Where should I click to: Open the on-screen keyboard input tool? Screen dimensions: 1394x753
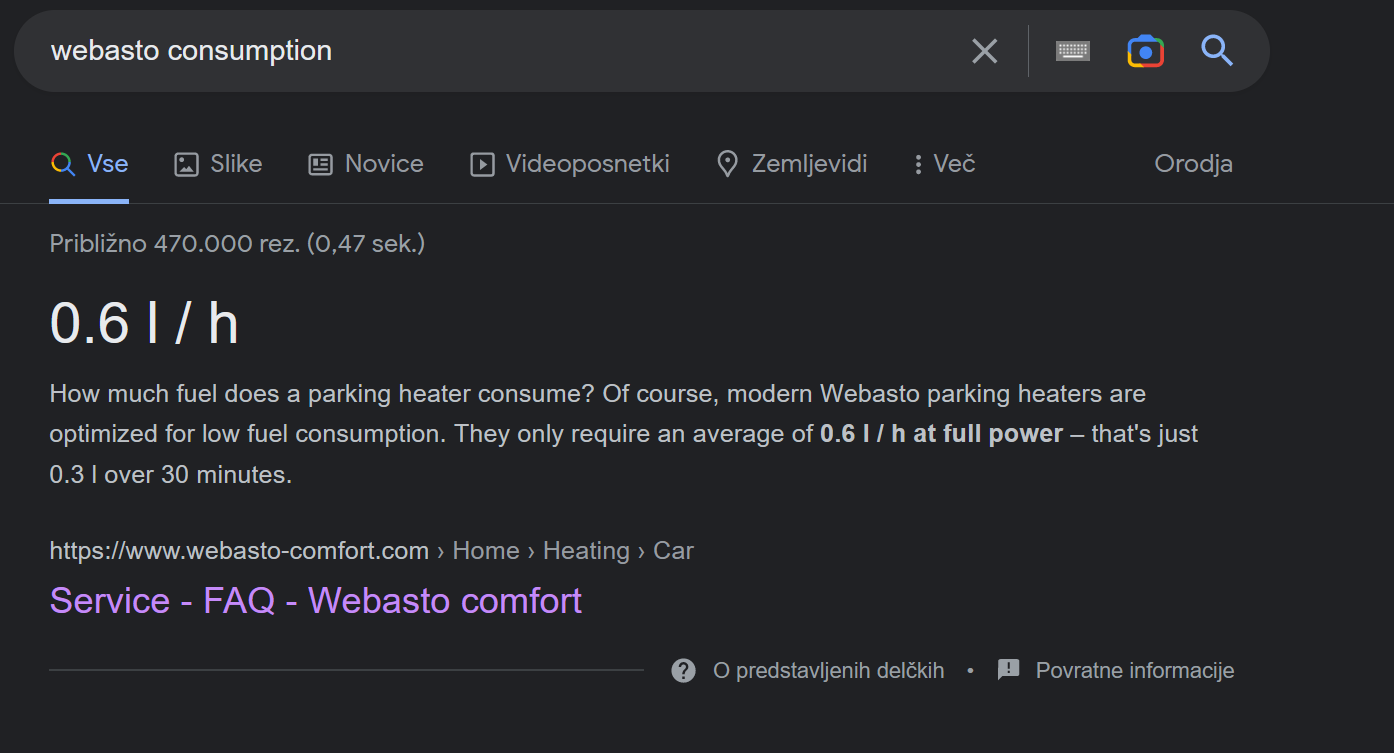pyautogui.click(x=1073, y=51)
